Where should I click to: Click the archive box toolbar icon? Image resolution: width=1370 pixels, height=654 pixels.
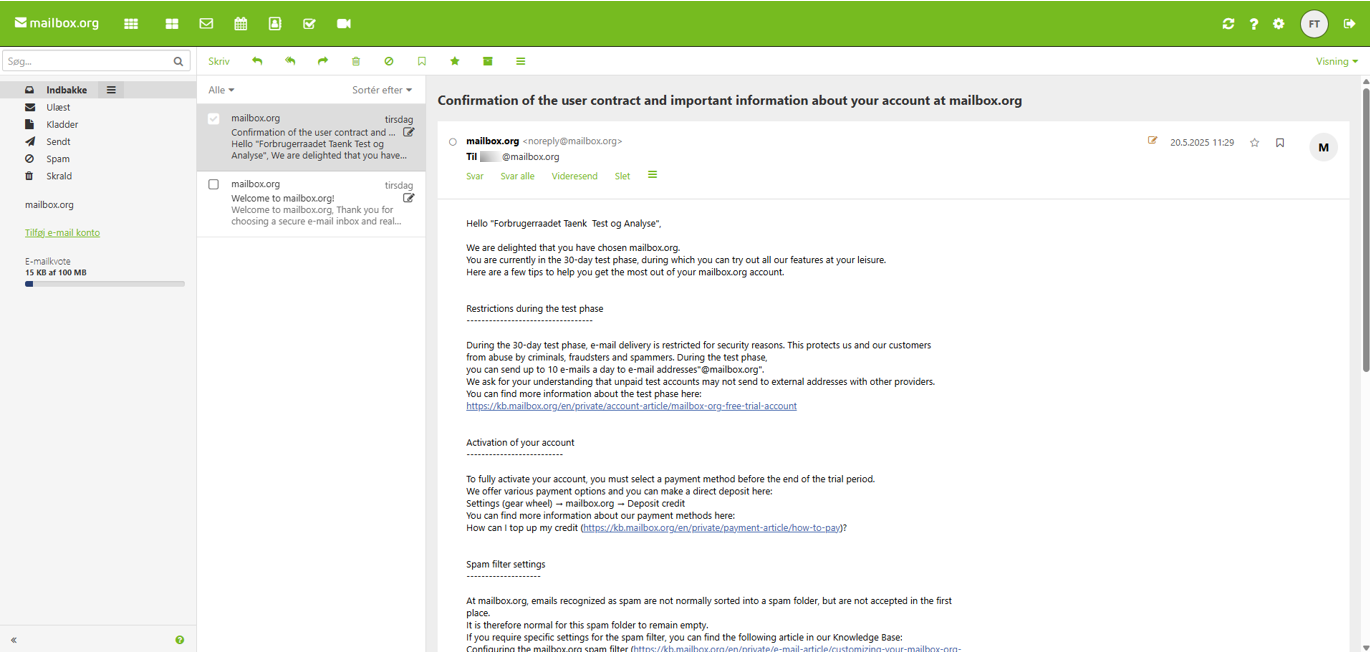pyautogui.click(x=488, y=61)
